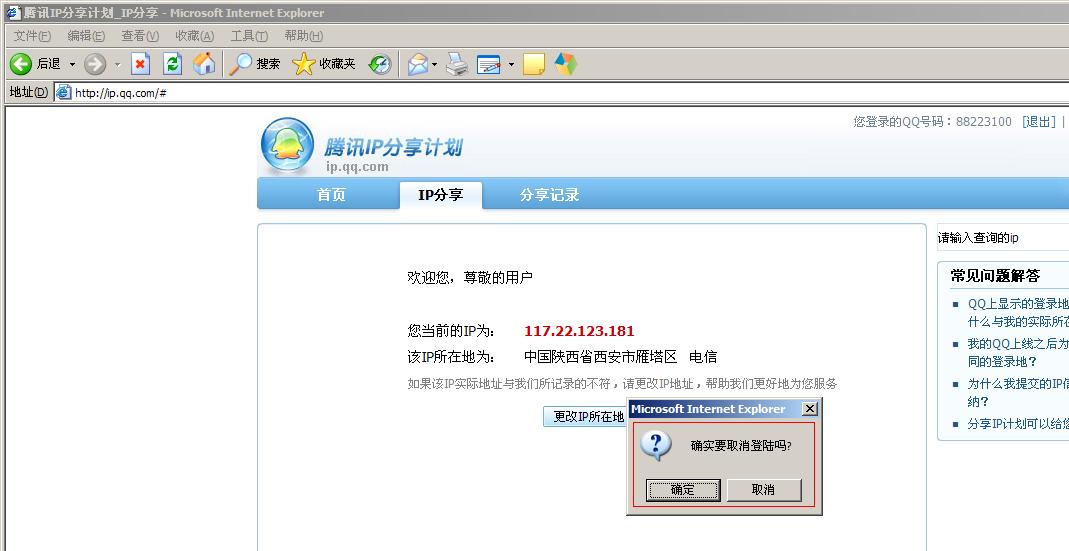Screen dimensions: 1069x551
Task: Click the Forward arrow icon
Action: click(95, 64)
